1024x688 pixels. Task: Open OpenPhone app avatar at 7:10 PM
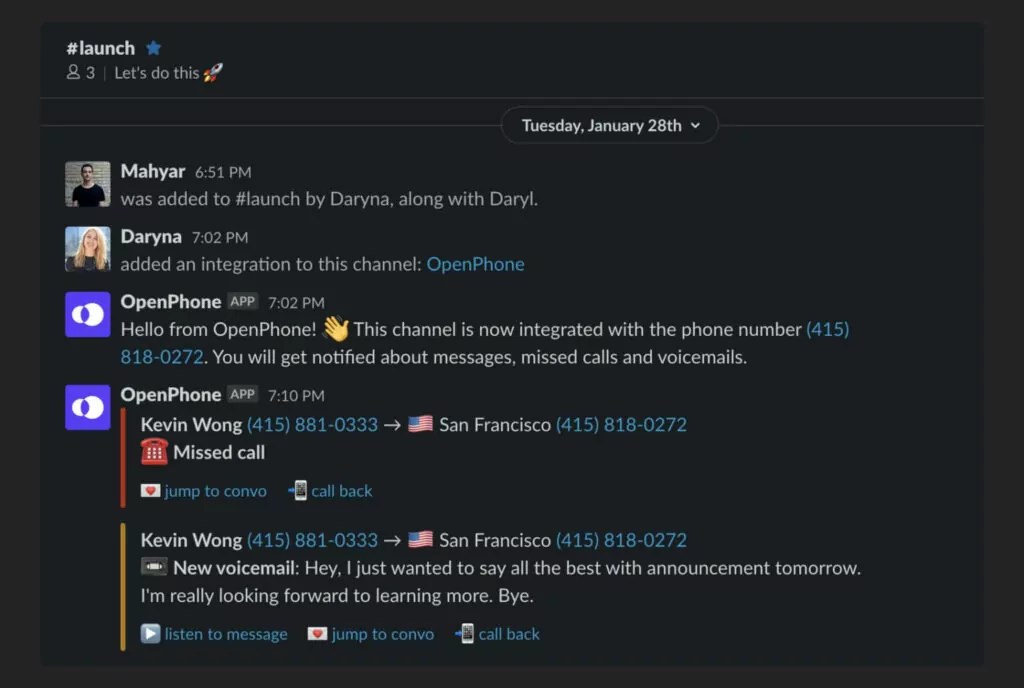click(x=88, y=407)
